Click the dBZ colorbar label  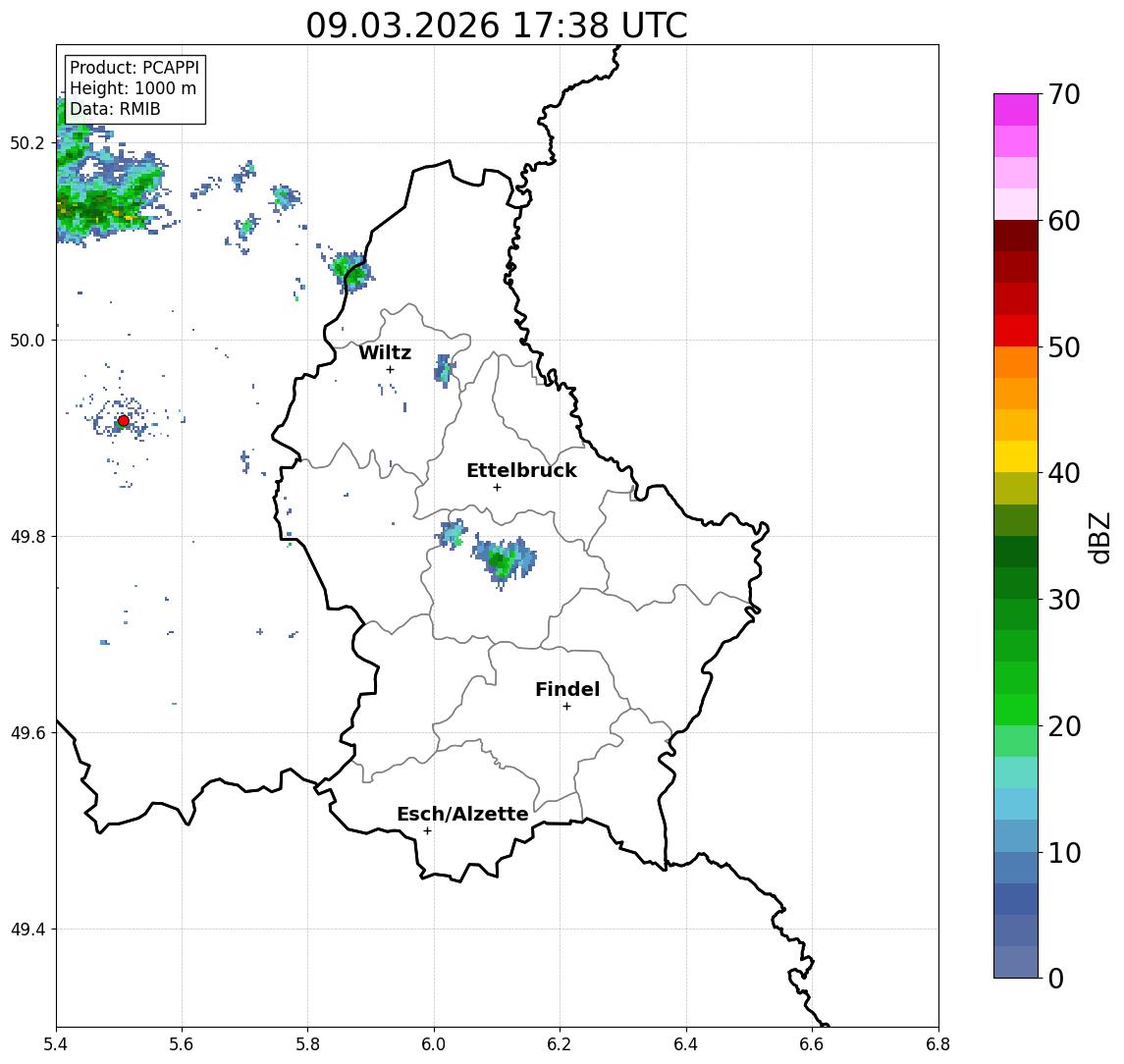click(x=1098, y=539)
